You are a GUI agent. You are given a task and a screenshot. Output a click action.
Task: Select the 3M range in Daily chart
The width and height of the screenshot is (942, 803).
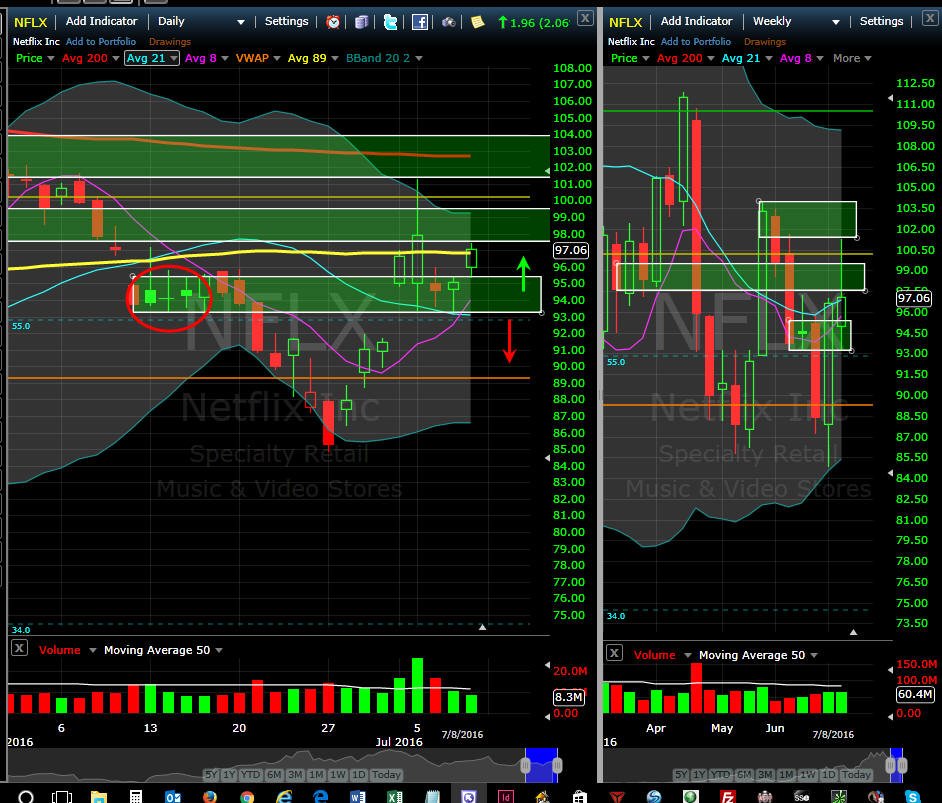pyautogui.click(x=295, y=775)
